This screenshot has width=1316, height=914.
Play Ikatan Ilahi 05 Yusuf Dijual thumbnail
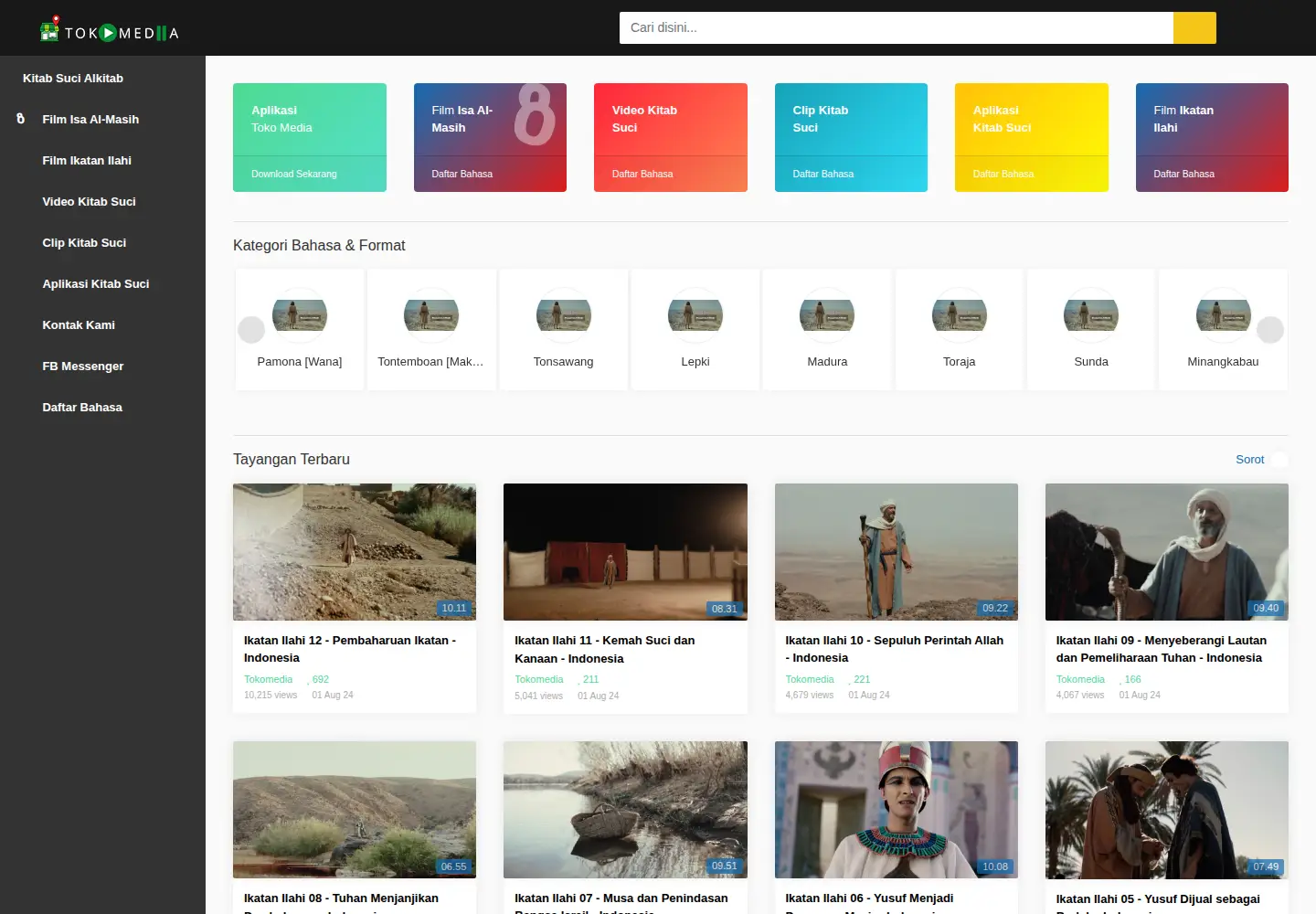[x=1167, y=810]
